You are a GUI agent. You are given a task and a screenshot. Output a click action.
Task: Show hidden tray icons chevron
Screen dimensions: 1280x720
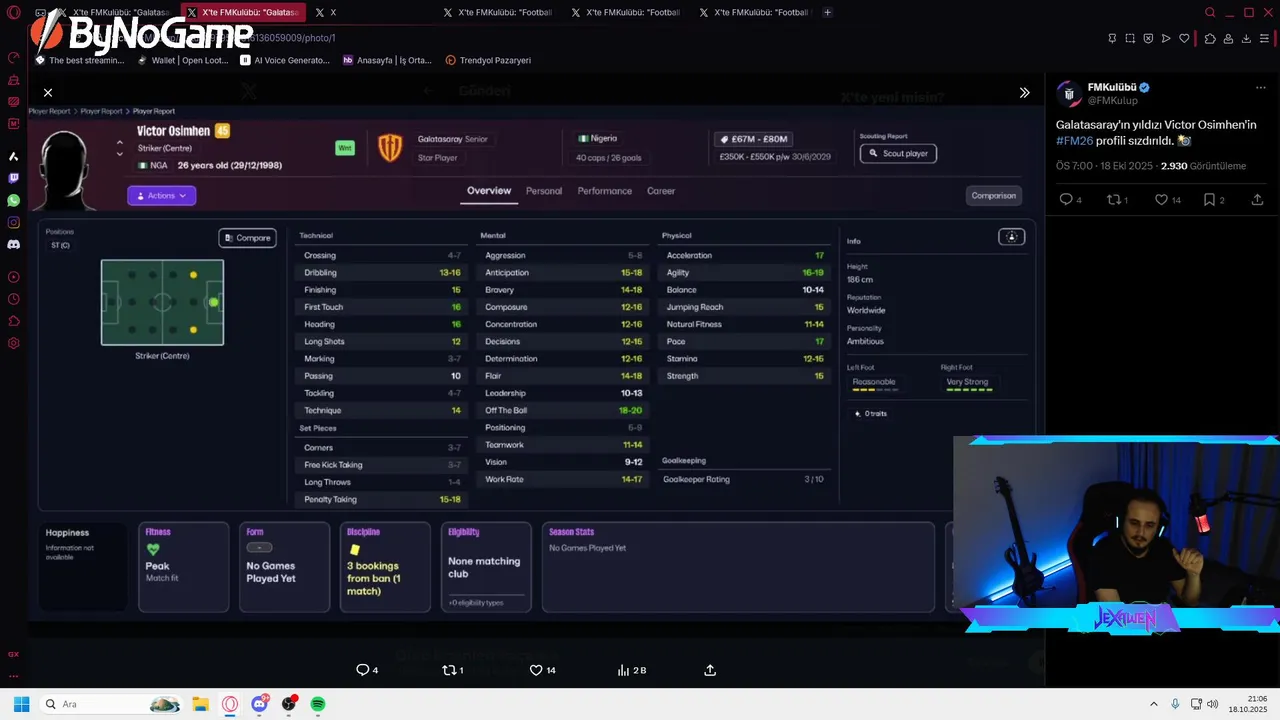[1153, 704]
